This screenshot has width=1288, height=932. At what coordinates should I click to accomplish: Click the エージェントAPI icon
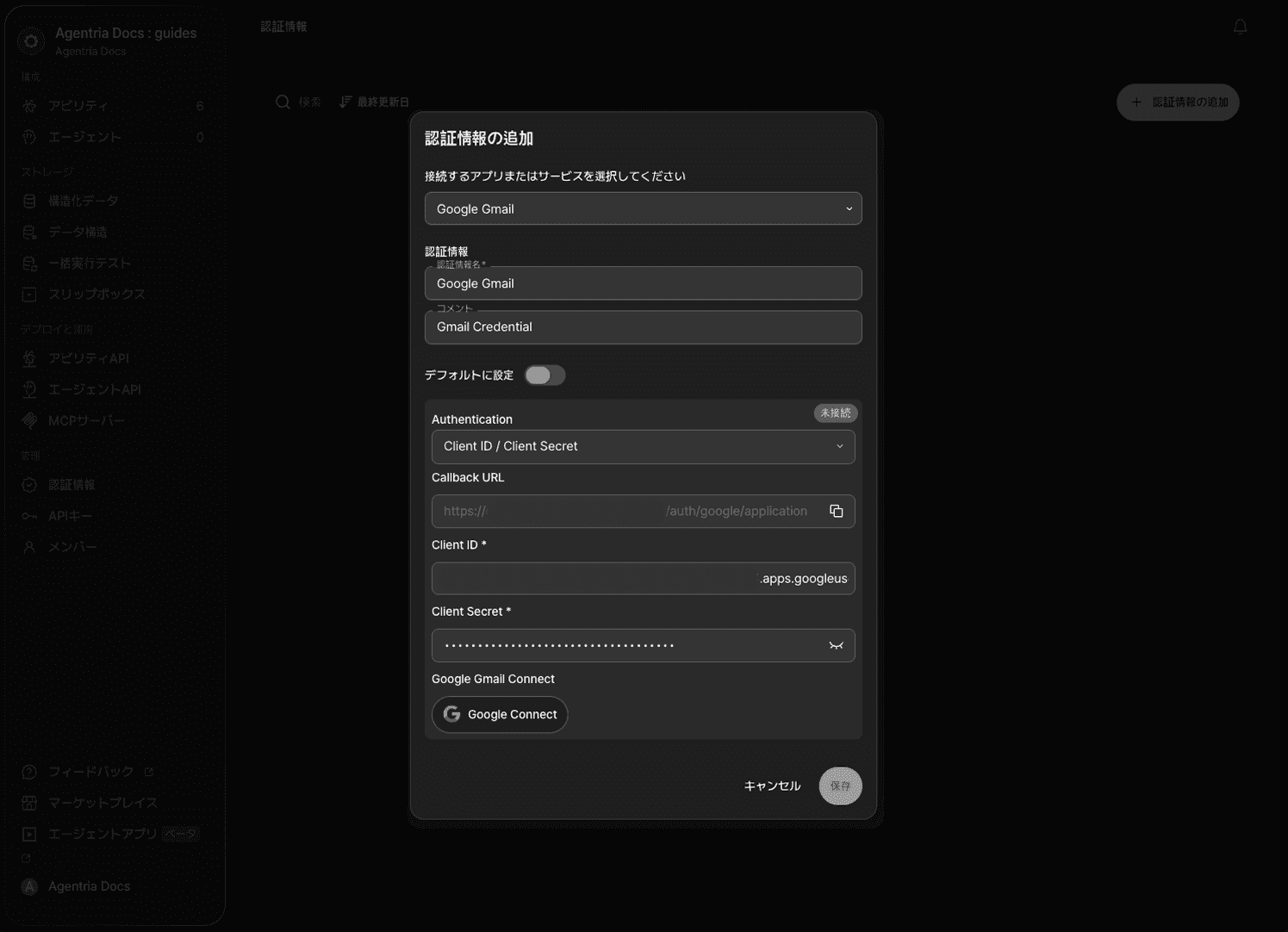(29, 389)
